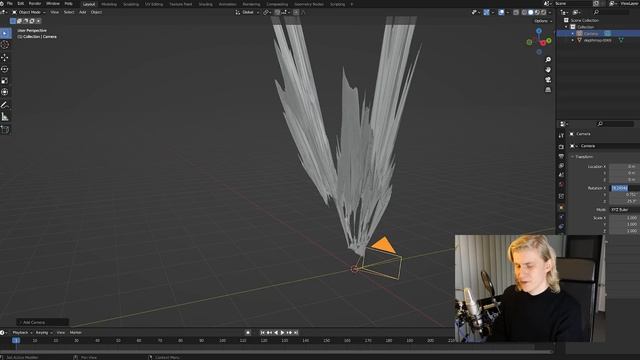This screenshot has width=640, height=360.
Task: Switch perspective/orthographic with the grid icon
Action: 548,89
